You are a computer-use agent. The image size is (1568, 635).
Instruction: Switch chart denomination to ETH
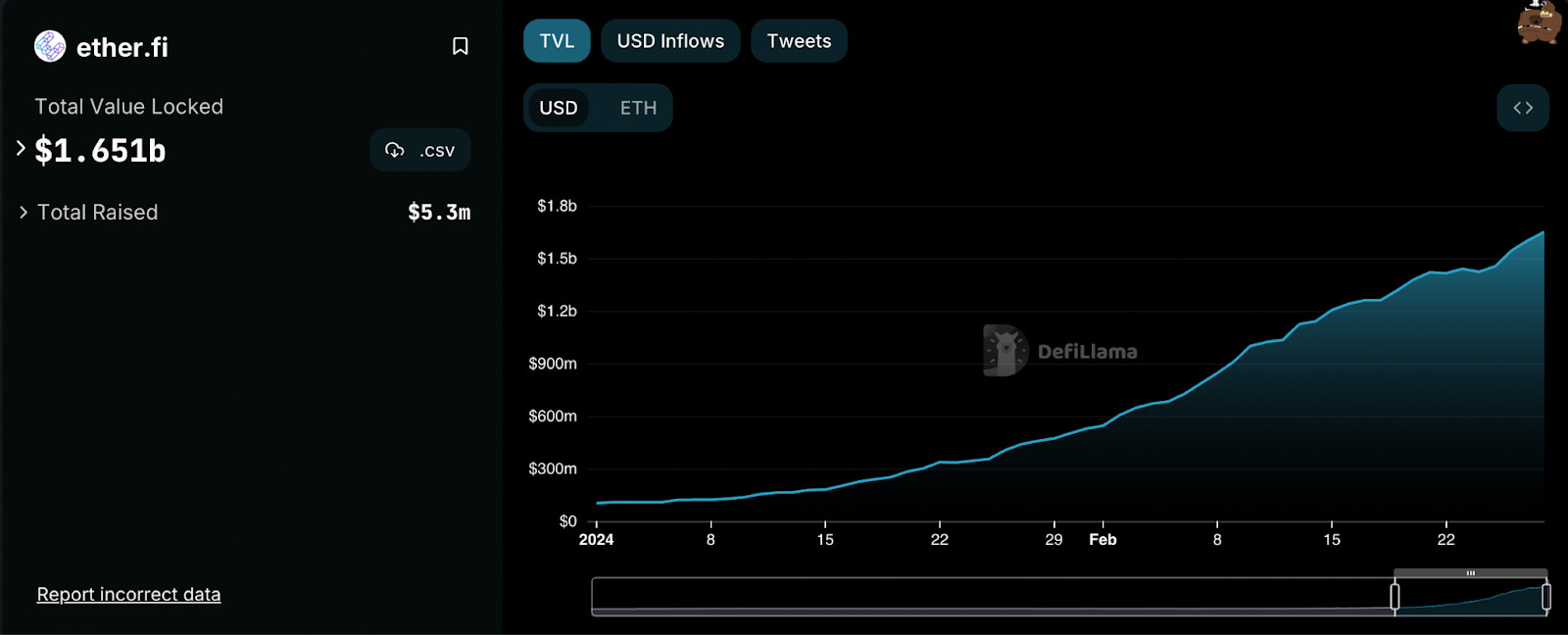click(x=638, y=108)
